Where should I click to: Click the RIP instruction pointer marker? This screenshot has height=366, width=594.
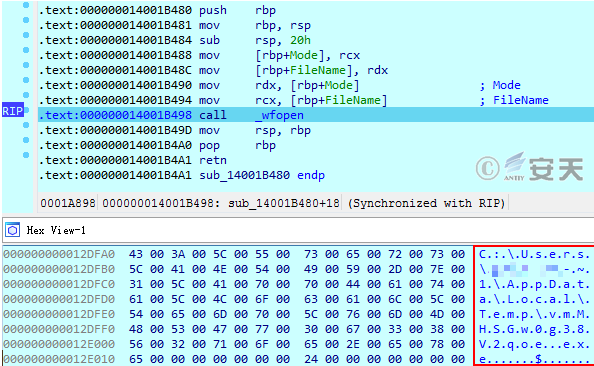coord(13,111)
